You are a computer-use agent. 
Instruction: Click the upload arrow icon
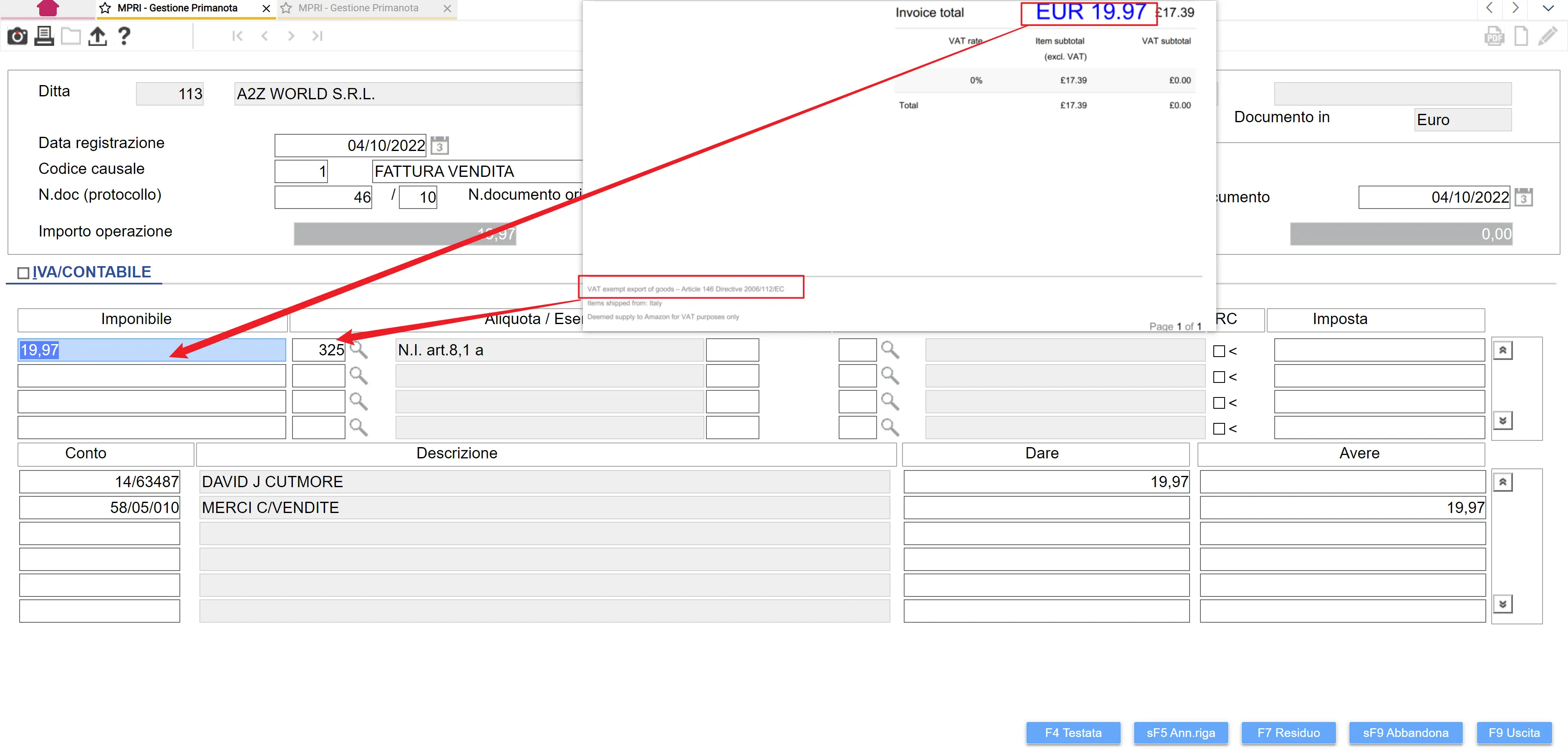click(x=97, y=37)
